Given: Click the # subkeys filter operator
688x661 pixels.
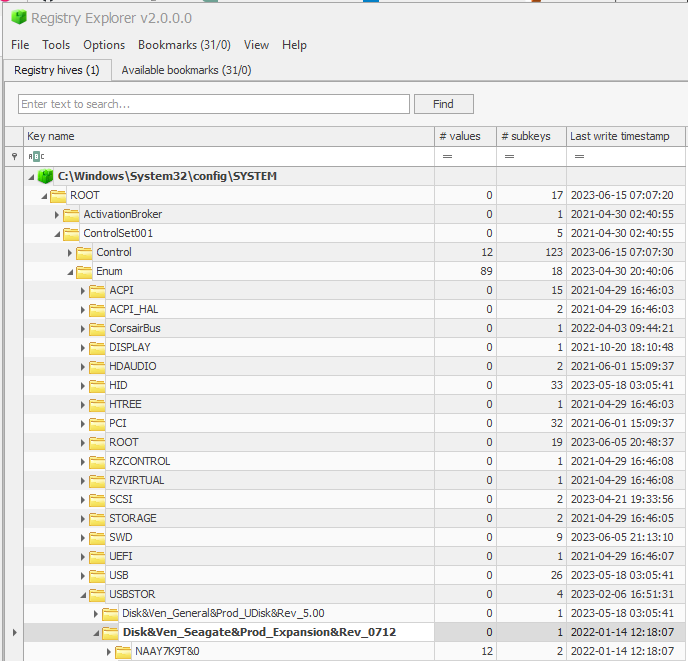Looking at the screenshot, I should pyautogui.click(x=509, y=156).
